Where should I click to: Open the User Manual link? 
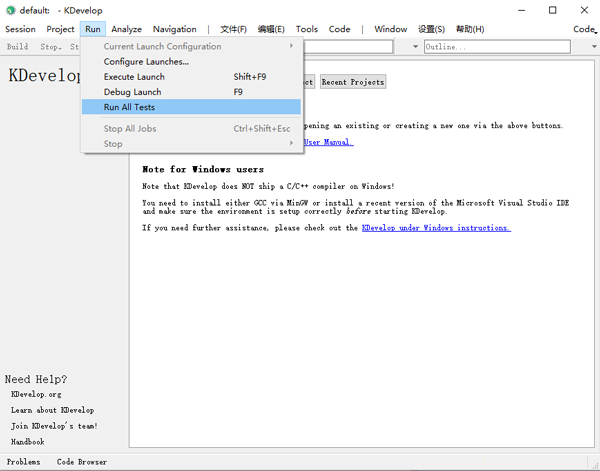point(328,142)
